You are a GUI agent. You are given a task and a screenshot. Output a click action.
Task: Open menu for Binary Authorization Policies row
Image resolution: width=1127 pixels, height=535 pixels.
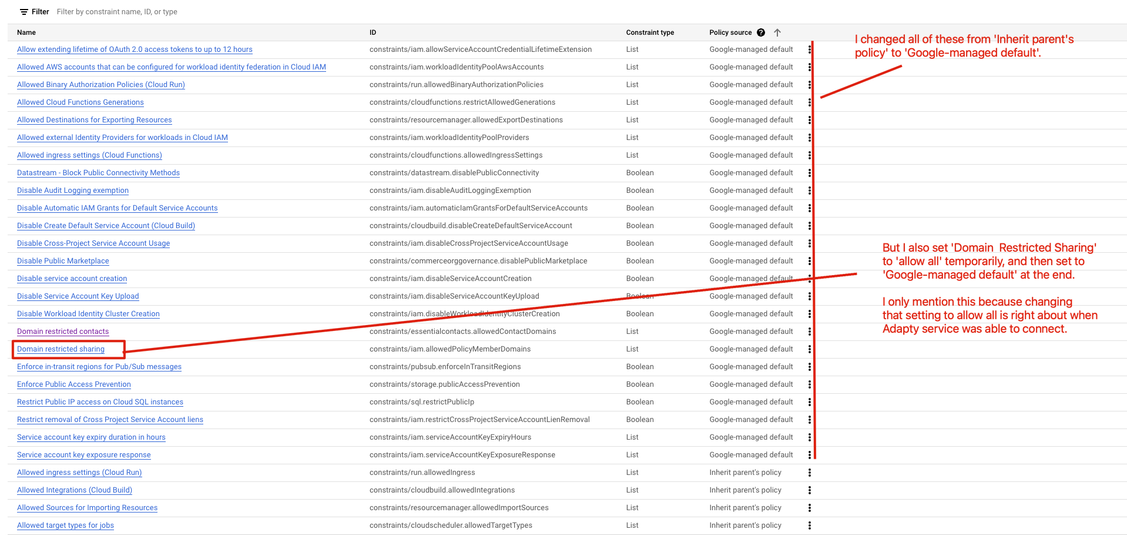pyautogui.click(x=810, y=84)
